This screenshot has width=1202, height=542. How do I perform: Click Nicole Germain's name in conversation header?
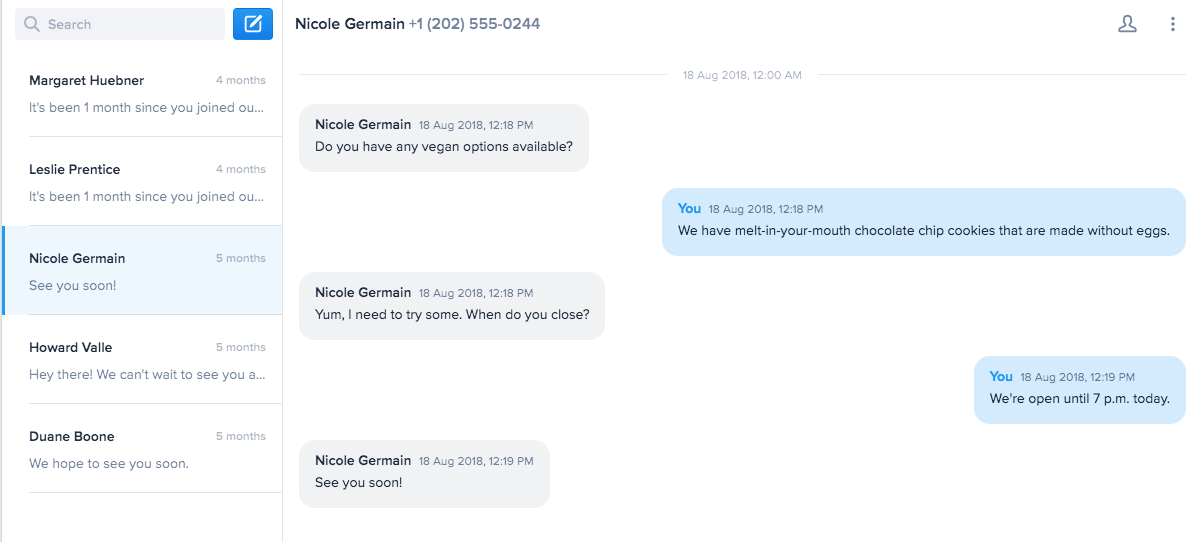click(350, 24)
